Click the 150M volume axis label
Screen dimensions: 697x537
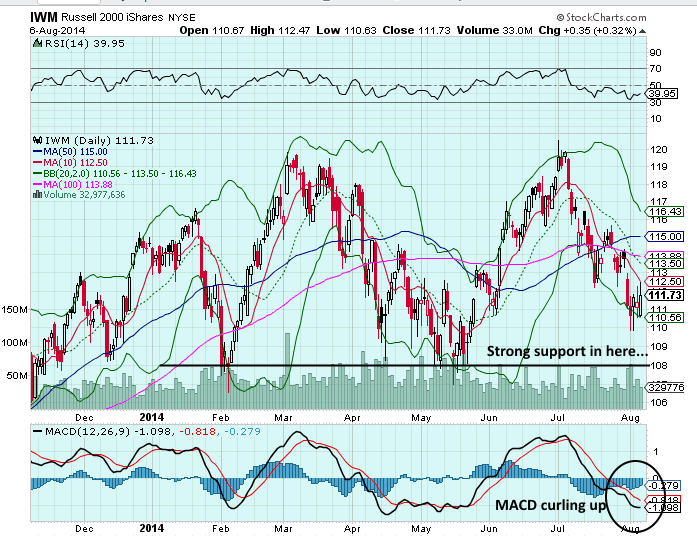pyautogui.click(x=15, y=310)
